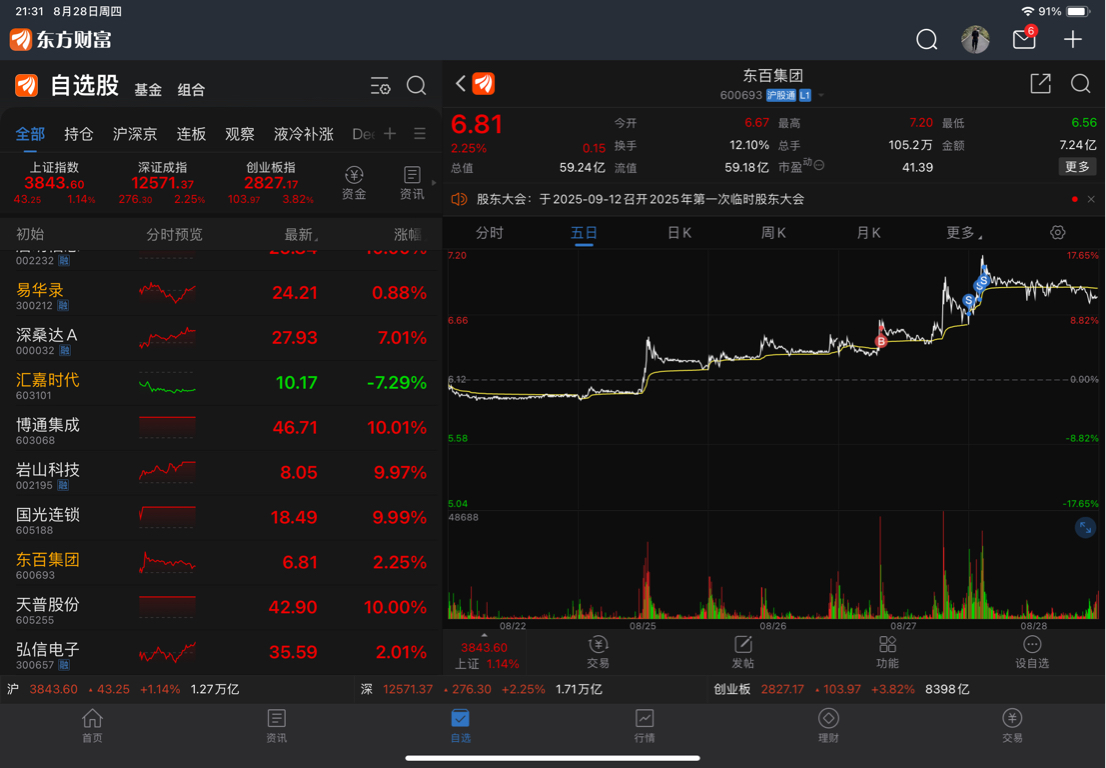
Task: Open 创业板指 index quote
Action: [270, 183]
